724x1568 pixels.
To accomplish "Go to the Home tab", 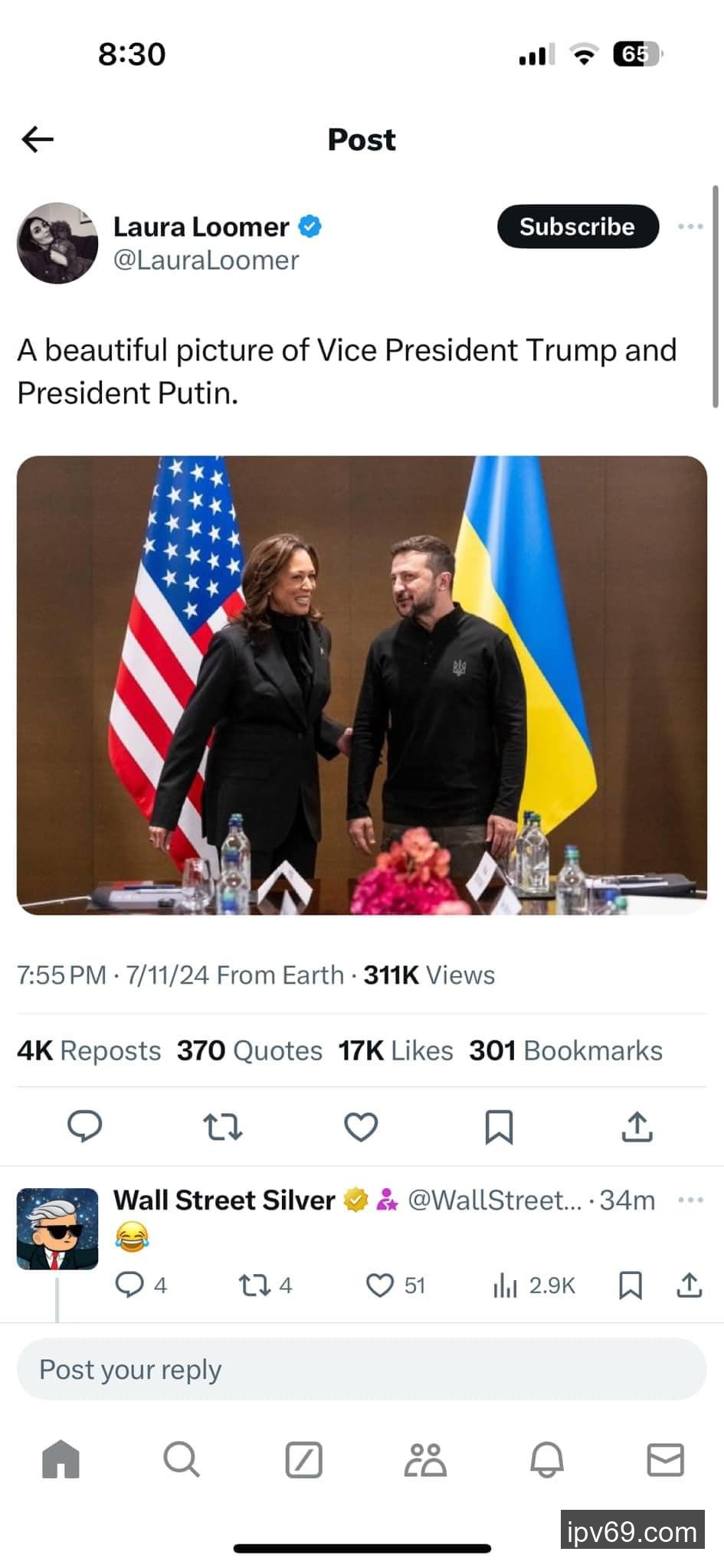I will point(61,1459).
